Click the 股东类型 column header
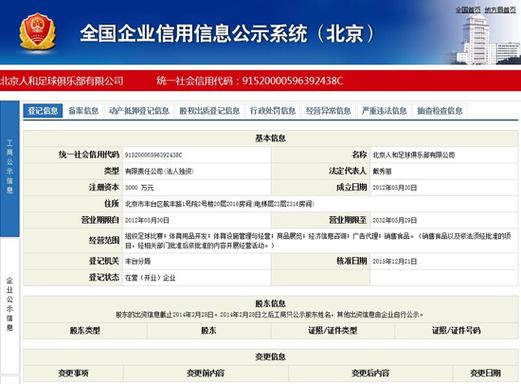This screenshot has width=521, height=384. 85,331
